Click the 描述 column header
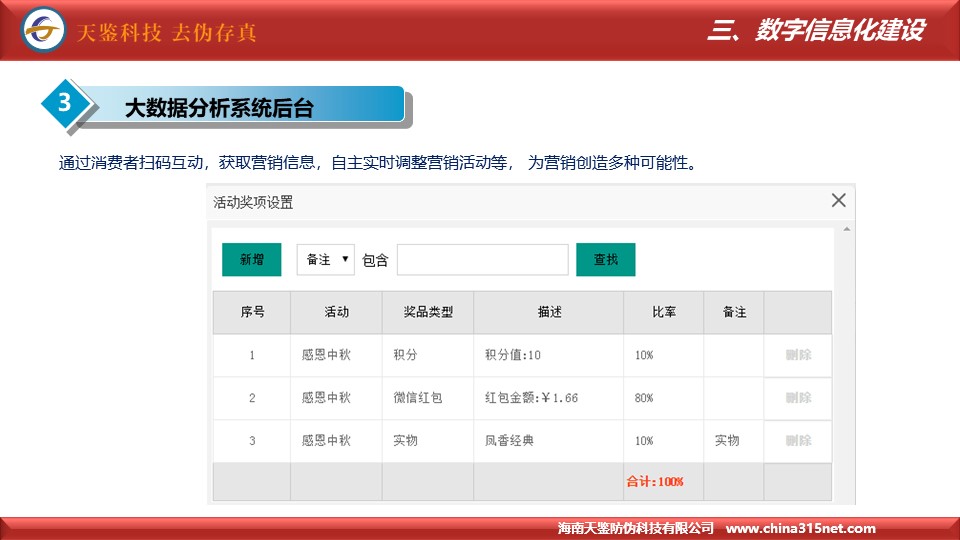Image resolution: width=960 pixels, height=540 pixels. pyautogui.click(x=549, y=312)
